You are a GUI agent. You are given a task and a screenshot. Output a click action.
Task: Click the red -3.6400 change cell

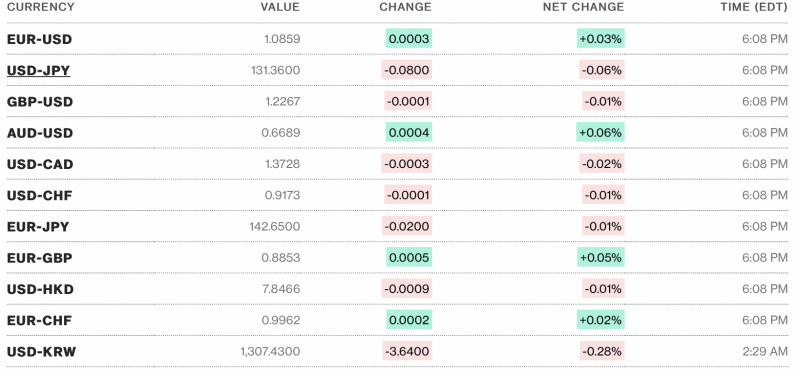[407, 351]
